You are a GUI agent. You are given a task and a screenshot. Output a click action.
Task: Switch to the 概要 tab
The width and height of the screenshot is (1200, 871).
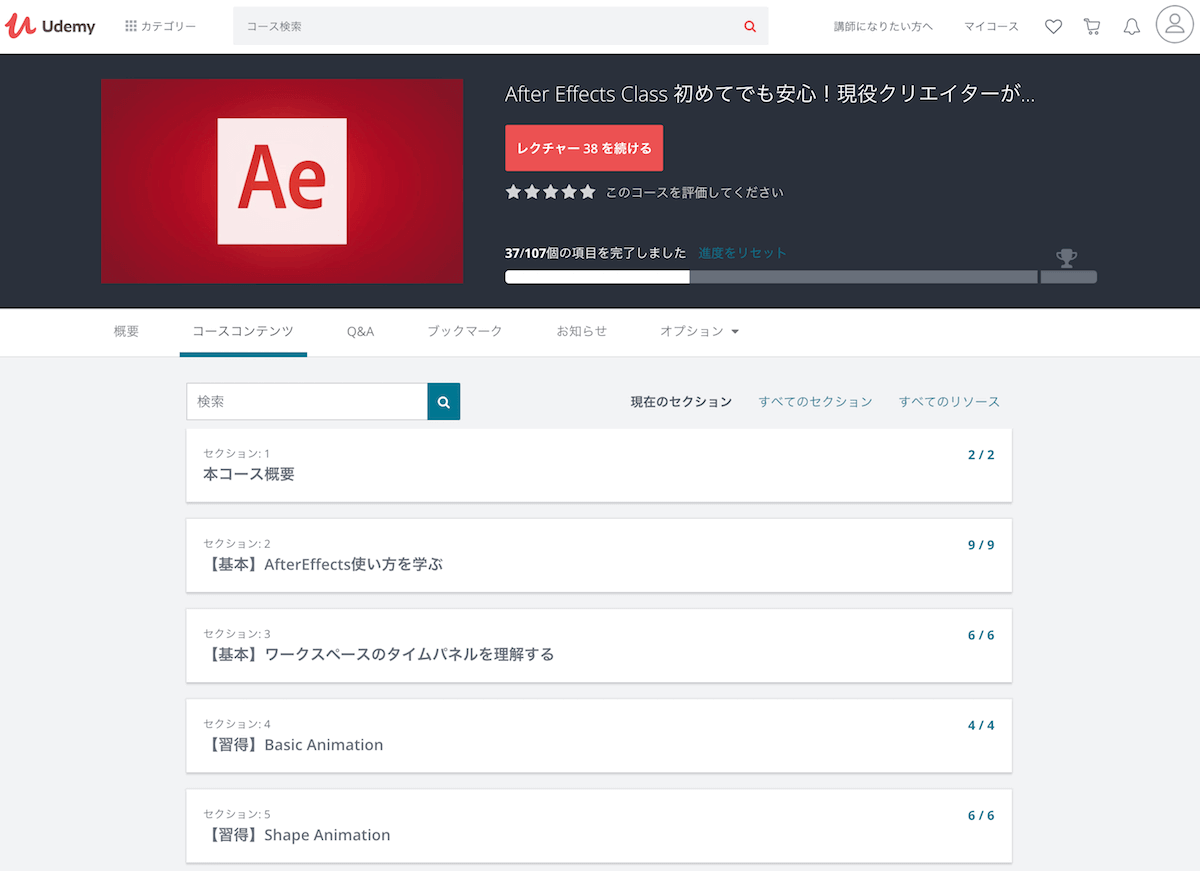click(126, 331)
